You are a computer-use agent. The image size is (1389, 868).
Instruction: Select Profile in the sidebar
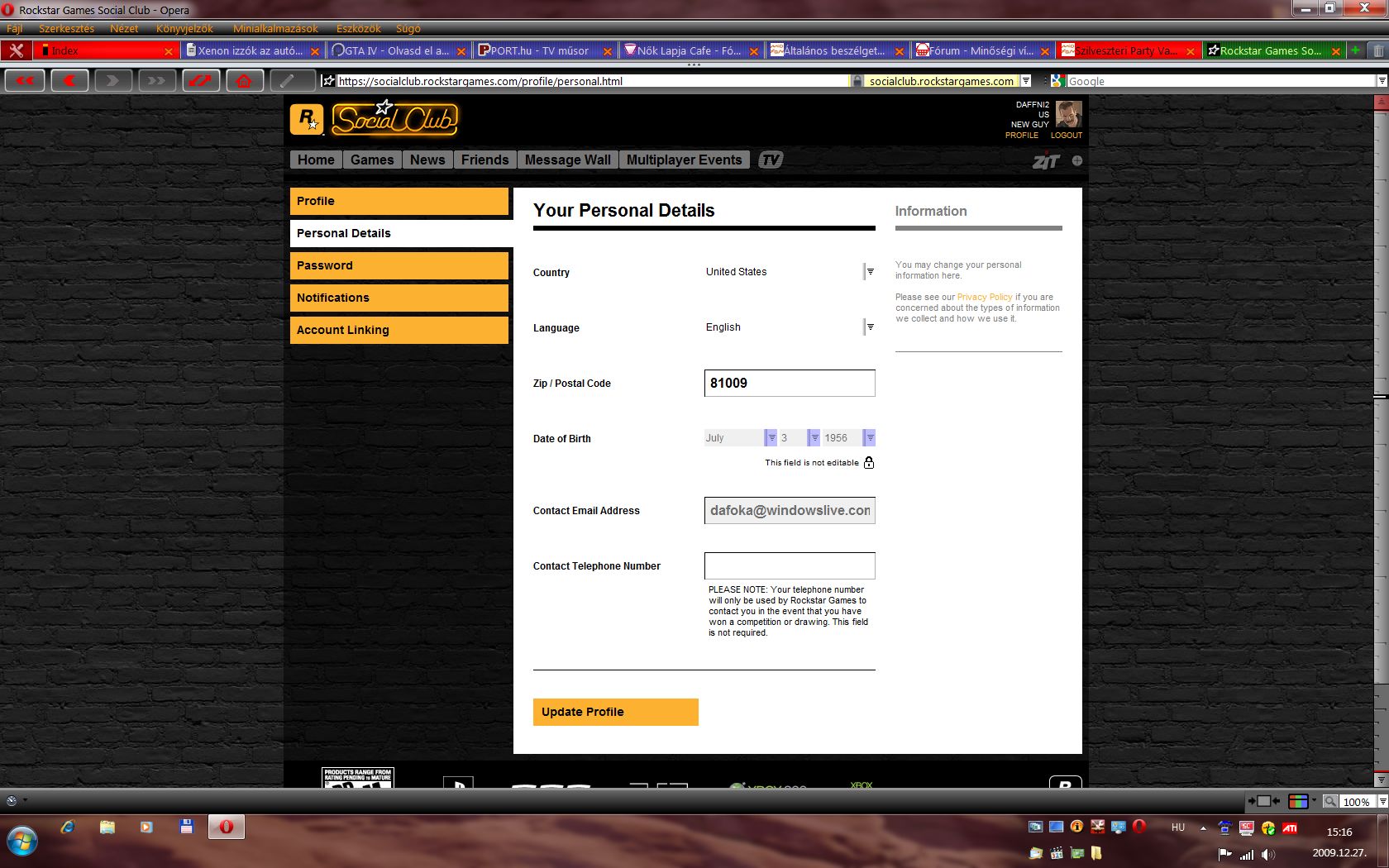[399, 201]
